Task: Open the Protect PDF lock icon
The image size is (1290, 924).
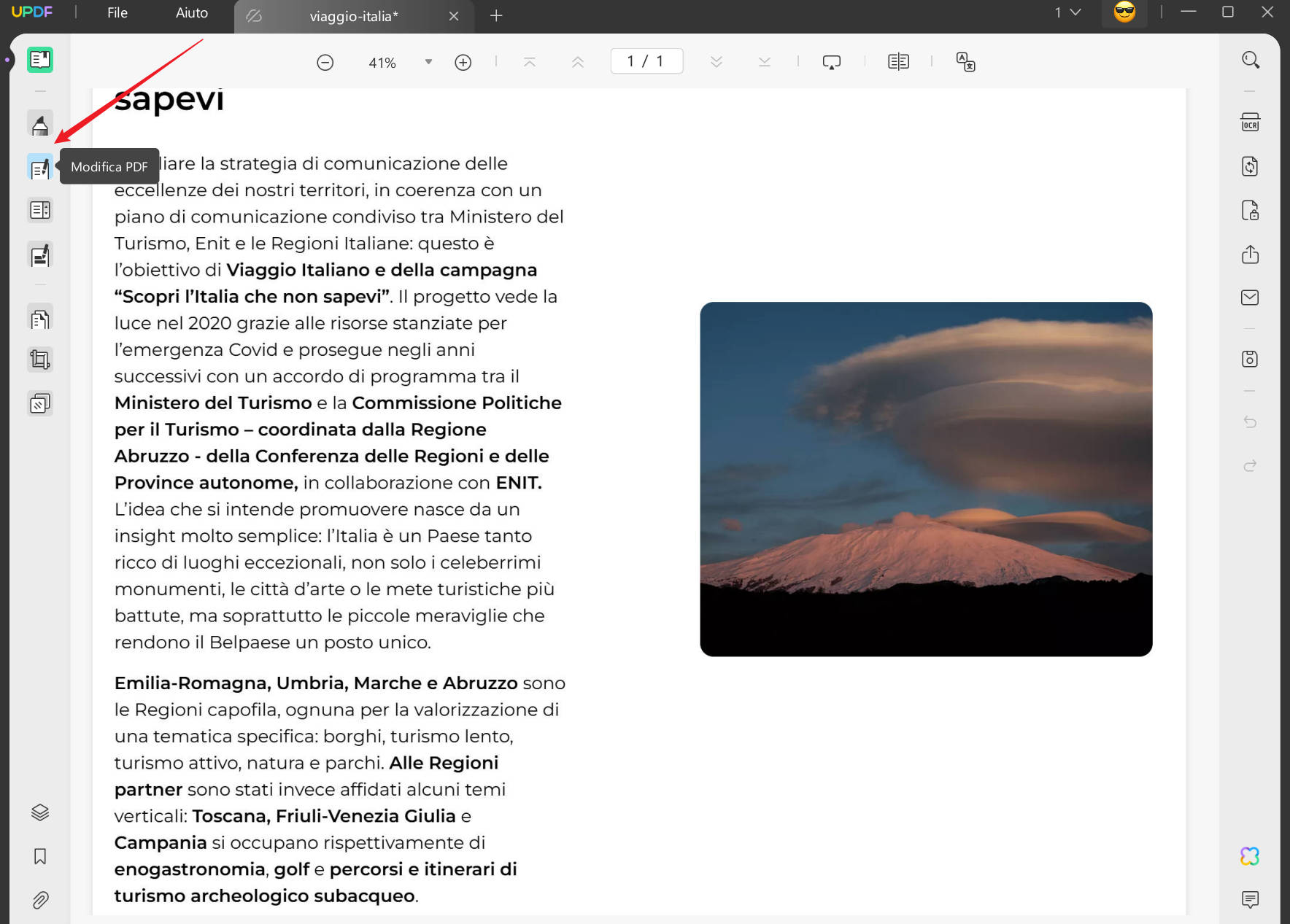Action: 1250,211
